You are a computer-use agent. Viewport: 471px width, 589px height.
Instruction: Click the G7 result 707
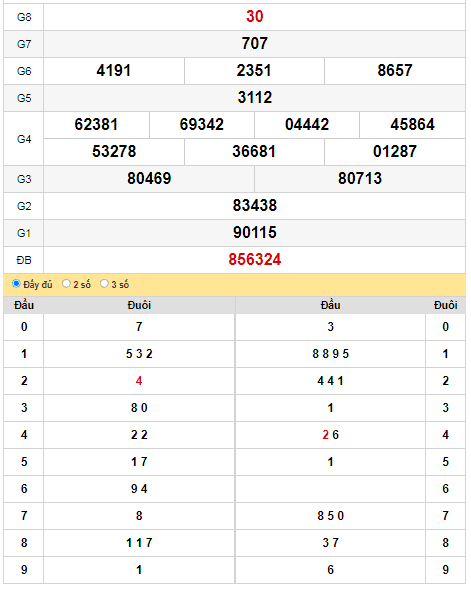pos(255,44)
